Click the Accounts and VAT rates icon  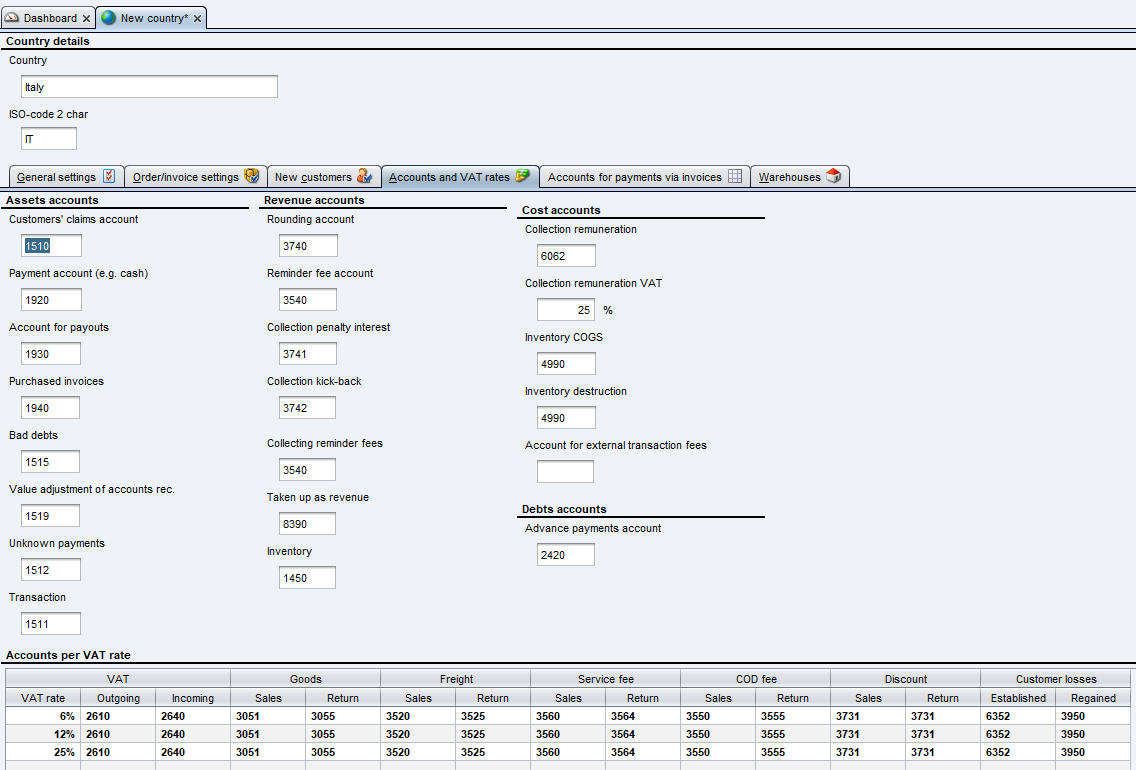tap(523, 177)
